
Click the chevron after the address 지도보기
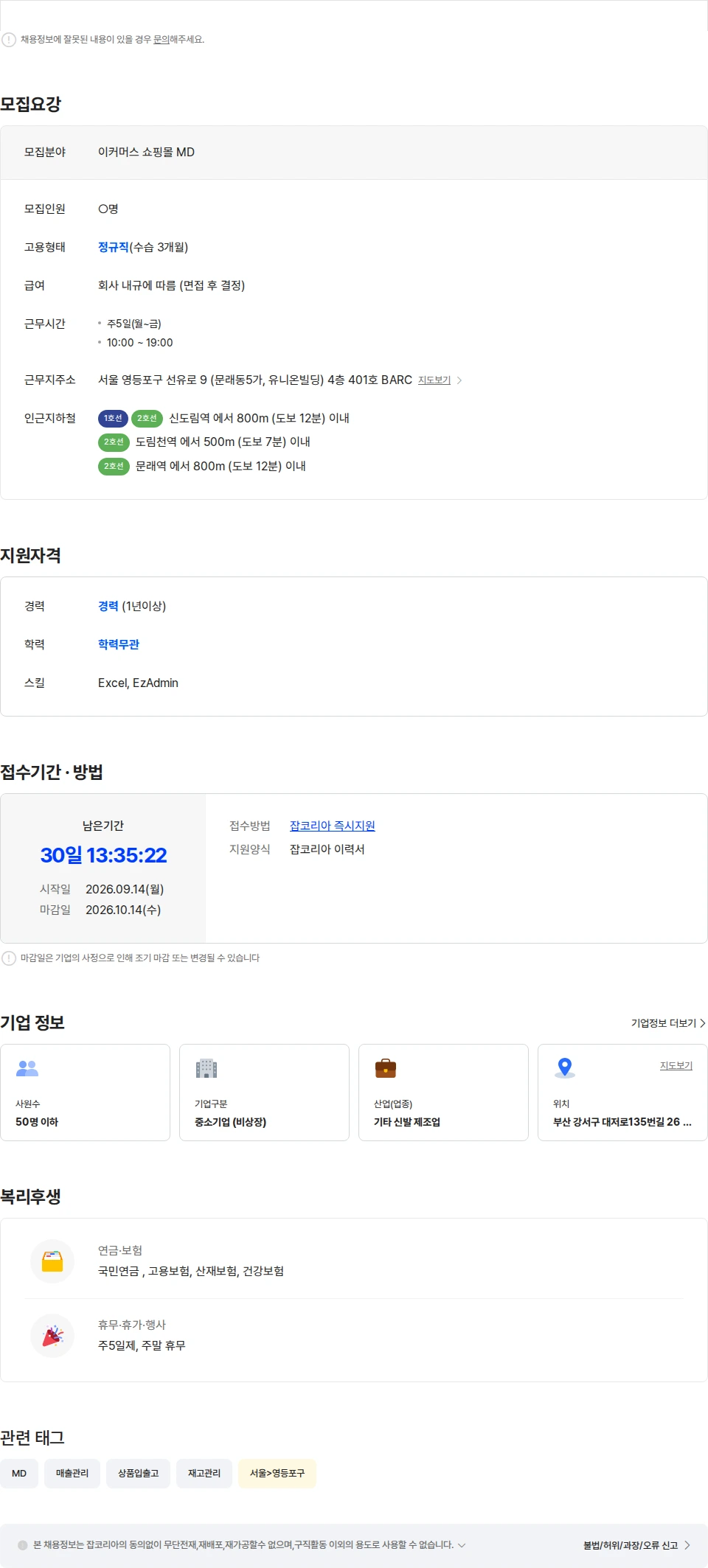tap(459, 380)
